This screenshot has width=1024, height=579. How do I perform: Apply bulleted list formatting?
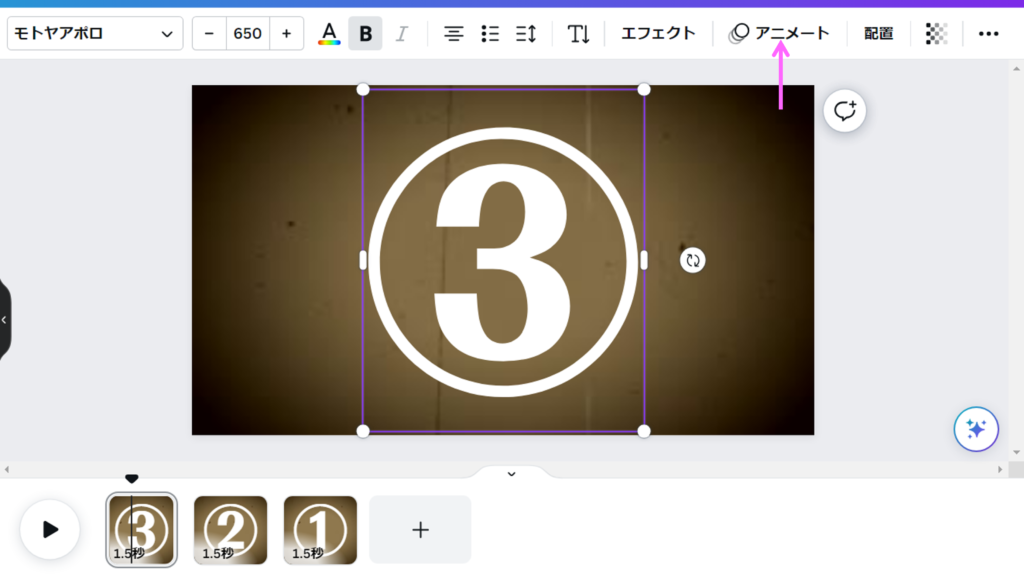[490, 34]
